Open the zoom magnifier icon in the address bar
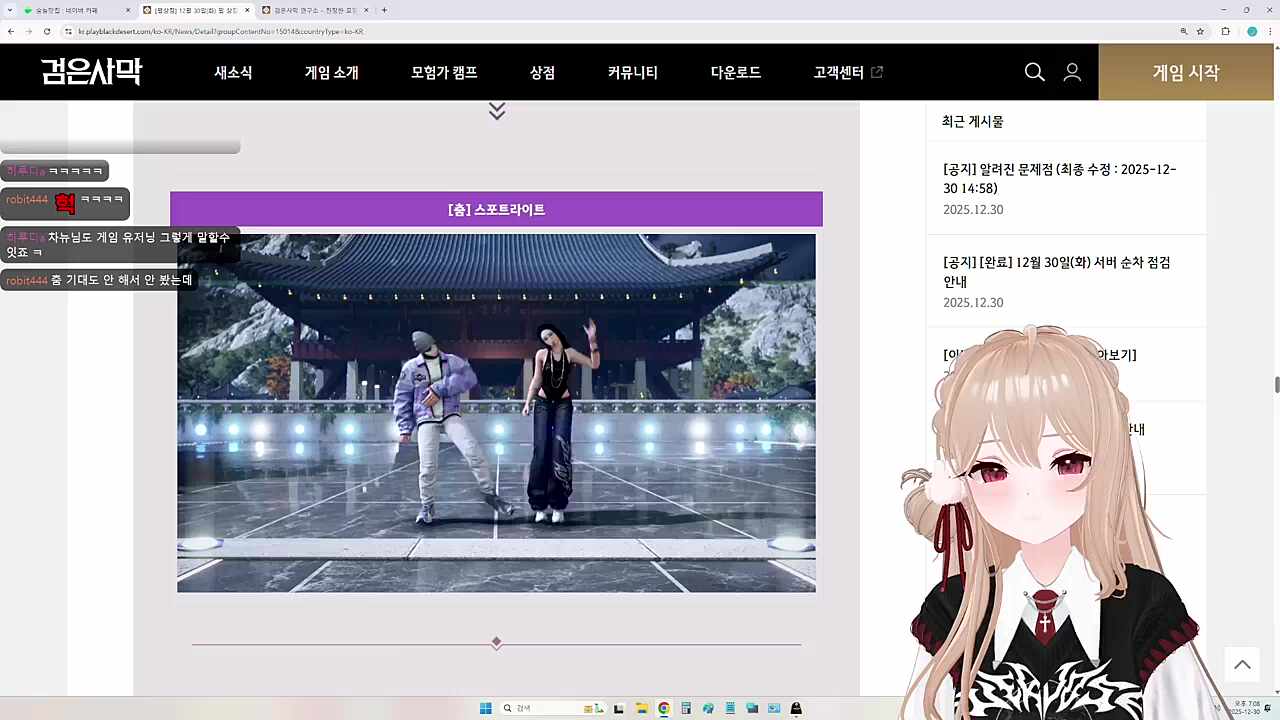 point(1184,31)
